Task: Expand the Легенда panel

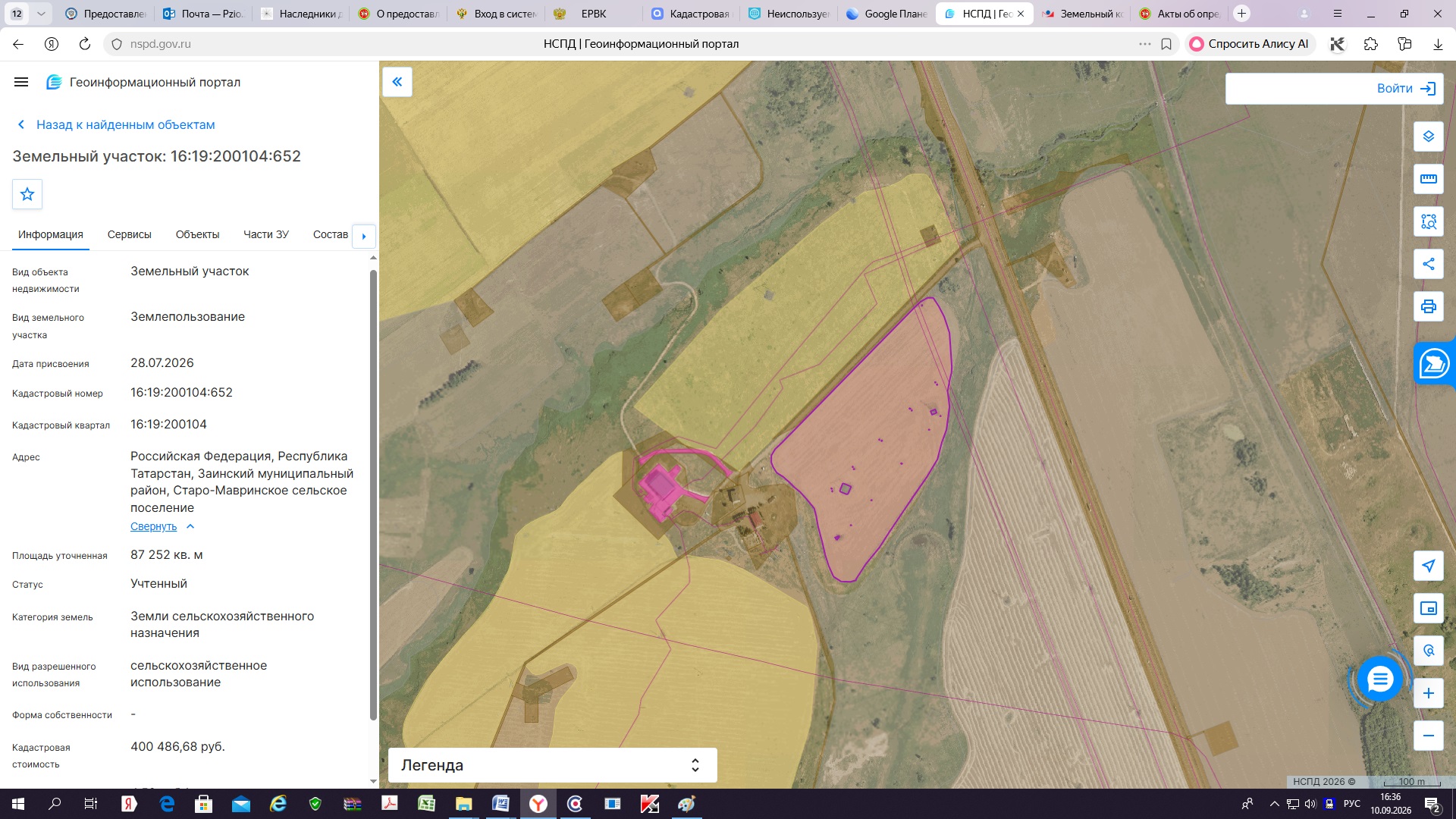Action: pyautogui.click(x=552, y=765)
